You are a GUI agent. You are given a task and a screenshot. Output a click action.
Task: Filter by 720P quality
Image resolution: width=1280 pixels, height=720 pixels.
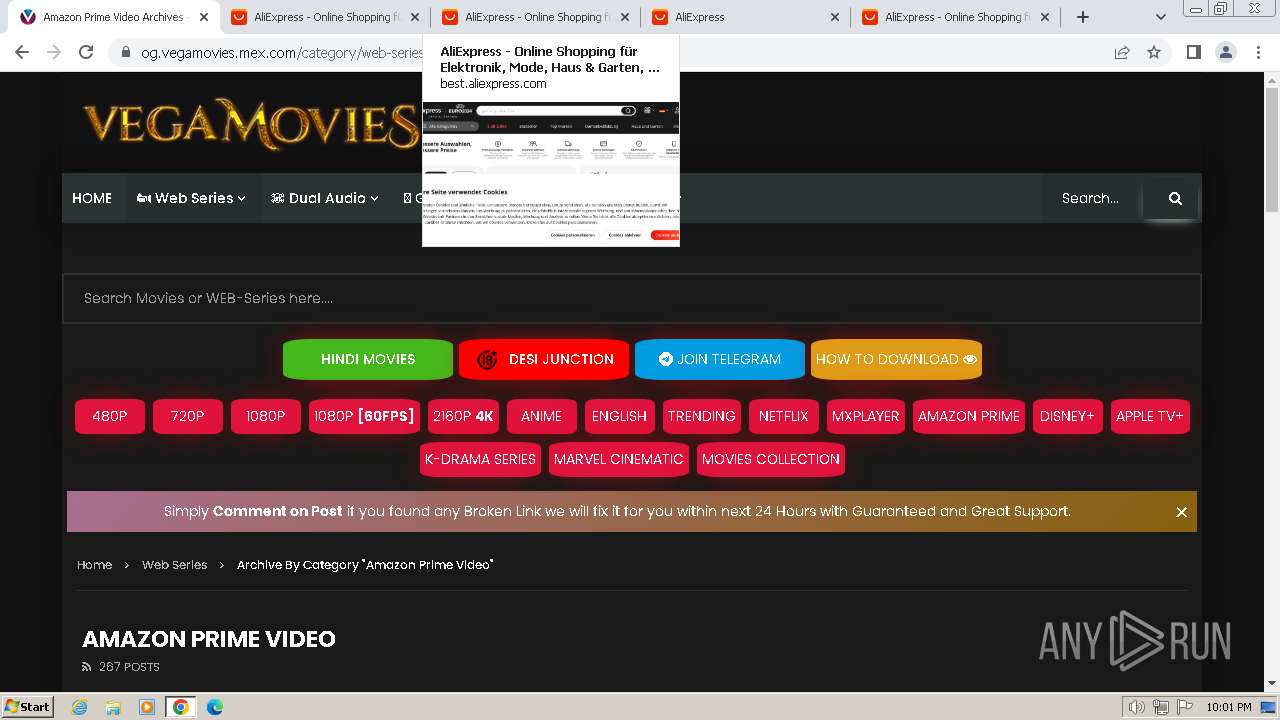(188, 416)
